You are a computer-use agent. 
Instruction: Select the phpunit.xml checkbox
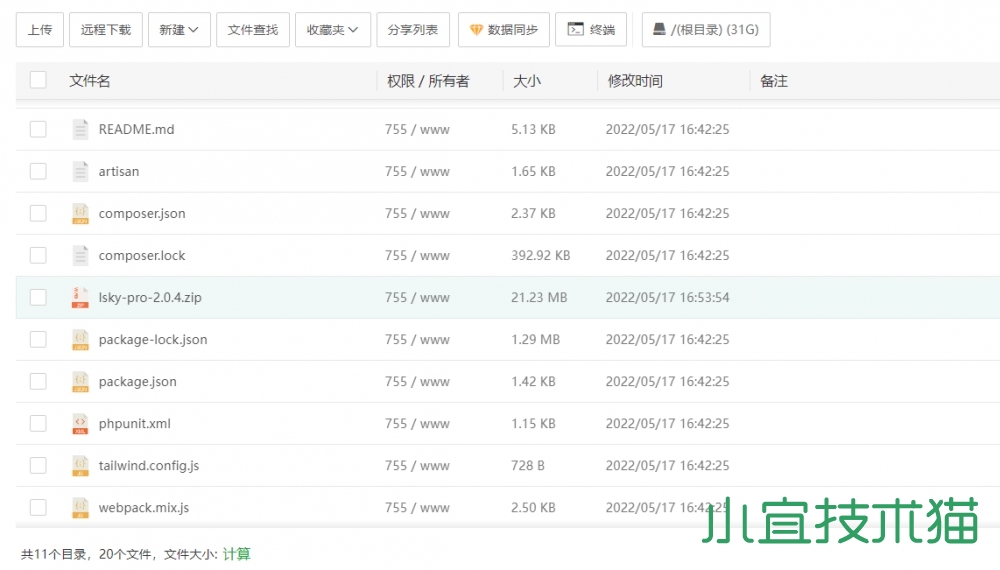pyautogui.click(x=38, y=424)
